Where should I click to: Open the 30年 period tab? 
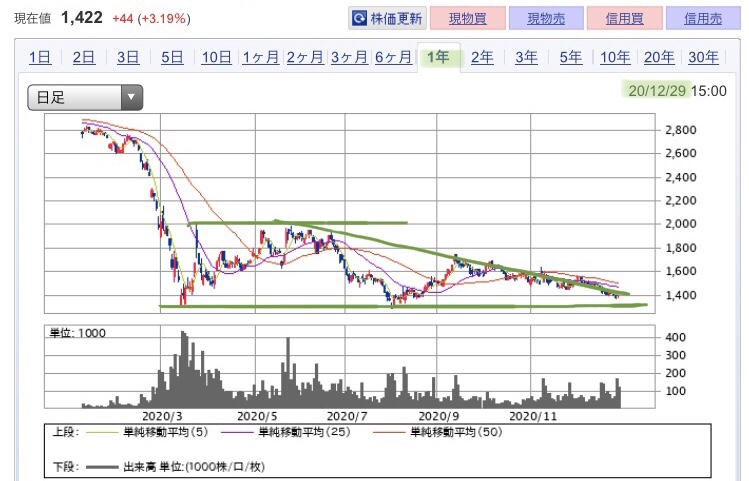[703, 58]
